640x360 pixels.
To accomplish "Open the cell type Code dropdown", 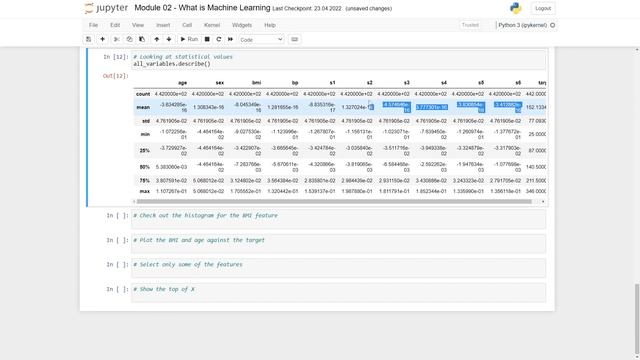I will [x=261, y=40].
